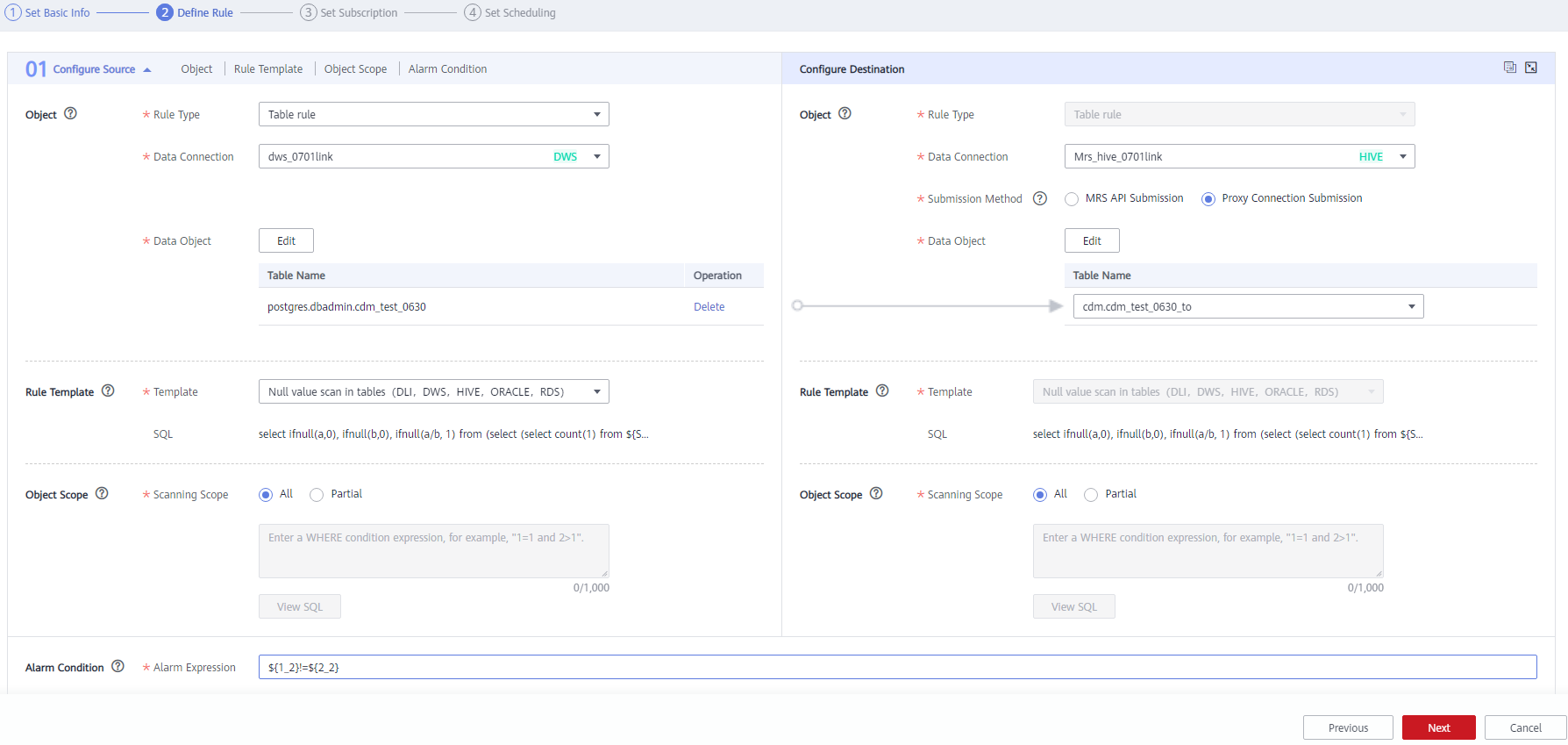
Task: Go to Set Subscription step
Action: click(349, 12)
